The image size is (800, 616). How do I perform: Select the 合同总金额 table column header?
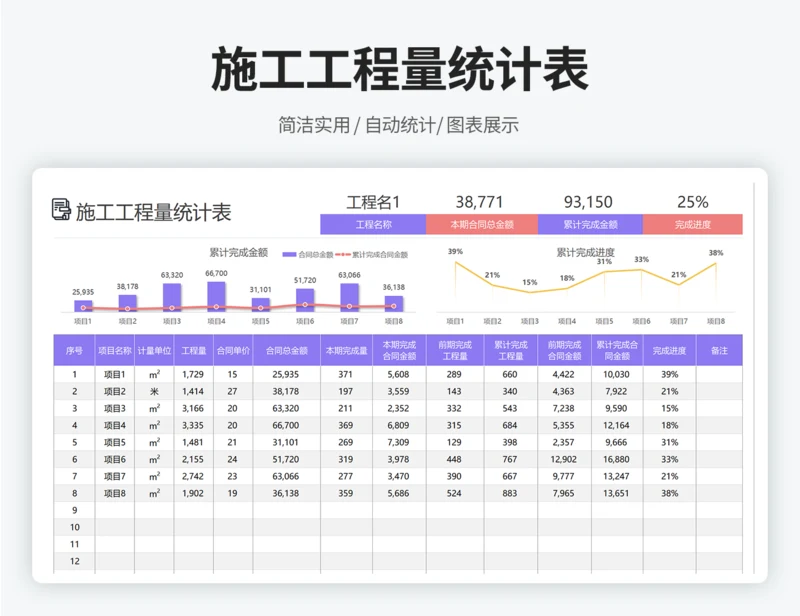click(x=287, y=351)
